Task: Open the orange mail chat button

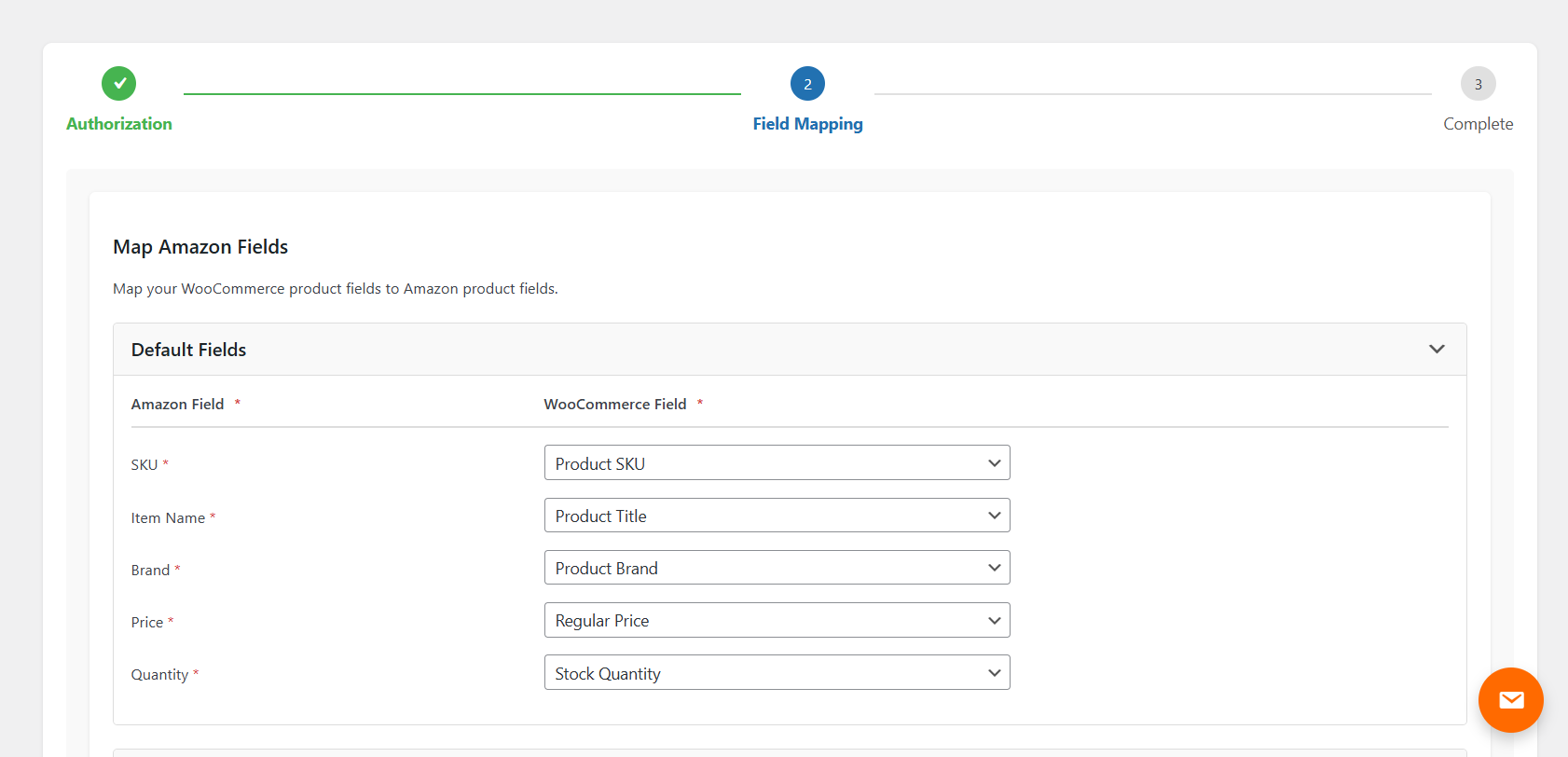Action: 1510,700
